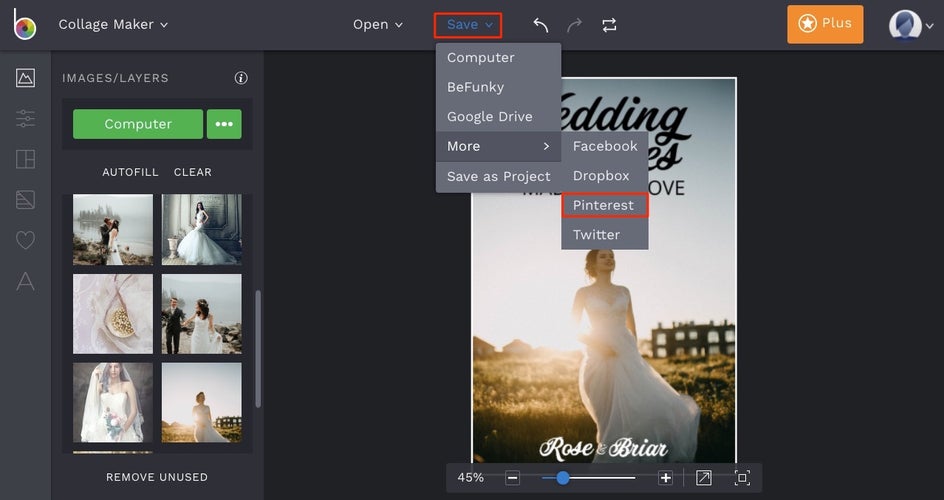The image size is (944, 500).
Task: Click the fullscreen icon in zoom bar
Action: [x=742, y=478]
